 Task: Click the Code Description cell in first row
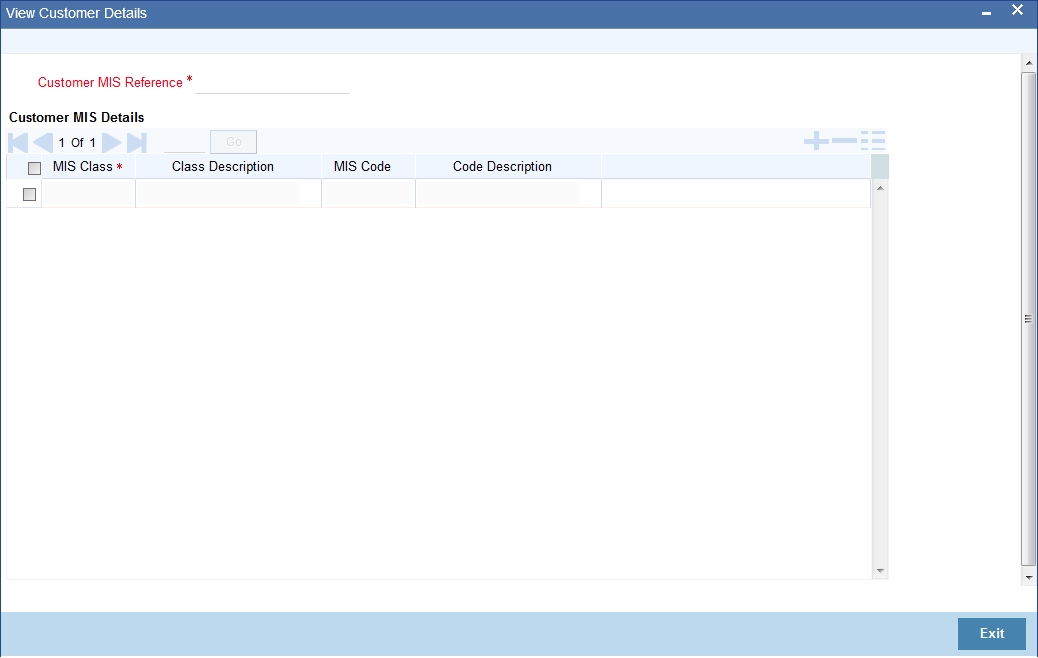click(498, 193)
